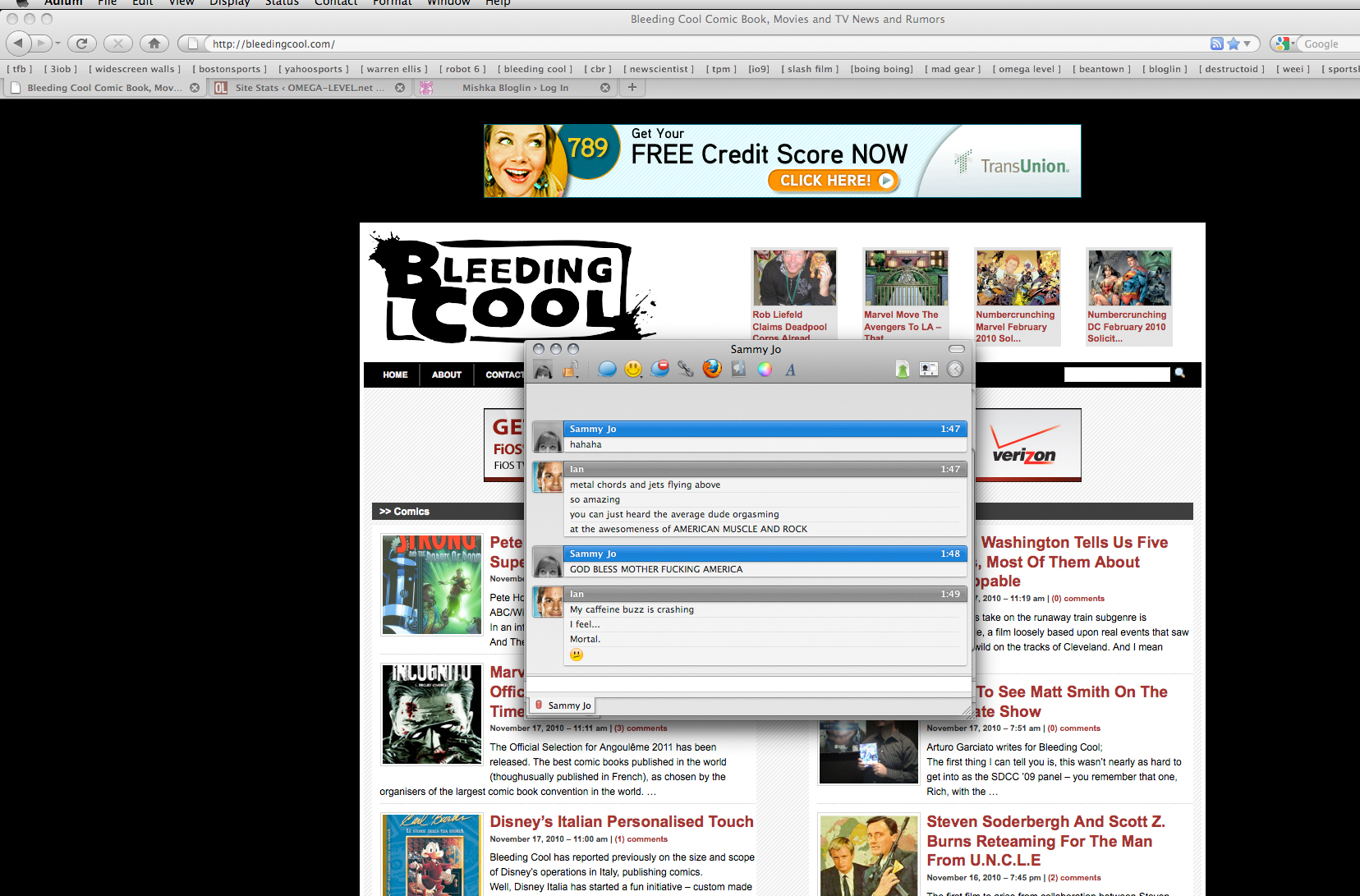Open the widescreen walls bookmark
Viewport: 1360px width, 896px height.
(x=135, y=69)
